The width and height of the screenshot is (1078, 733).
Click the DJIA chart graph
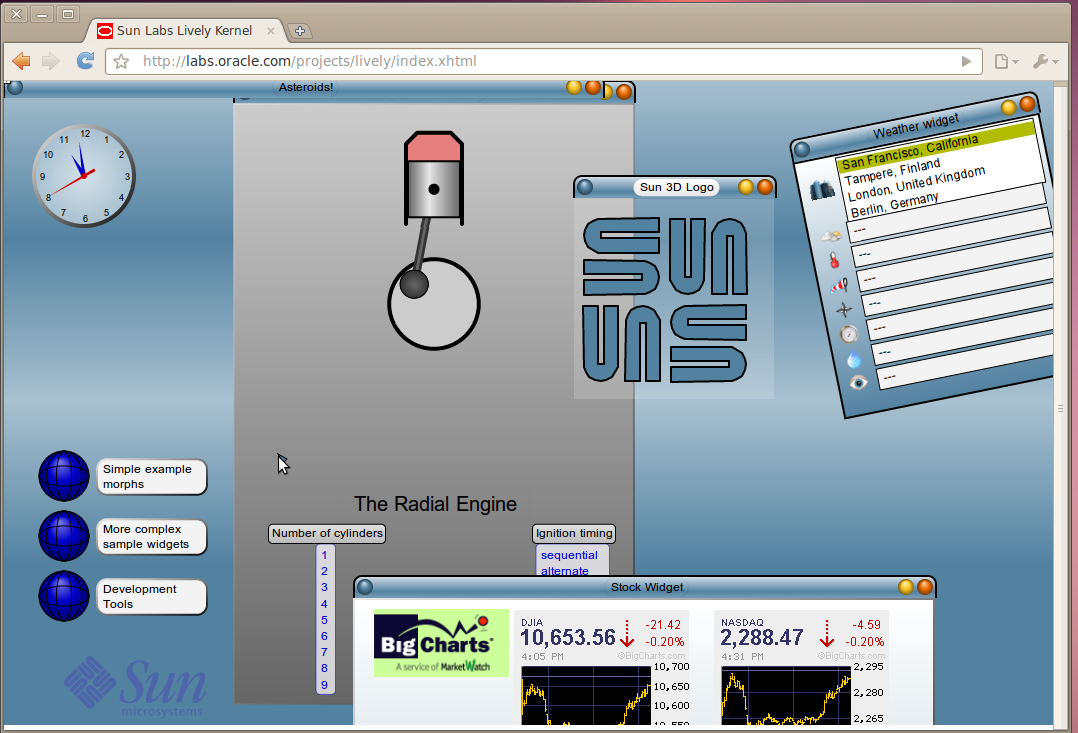tap(586, 695)
